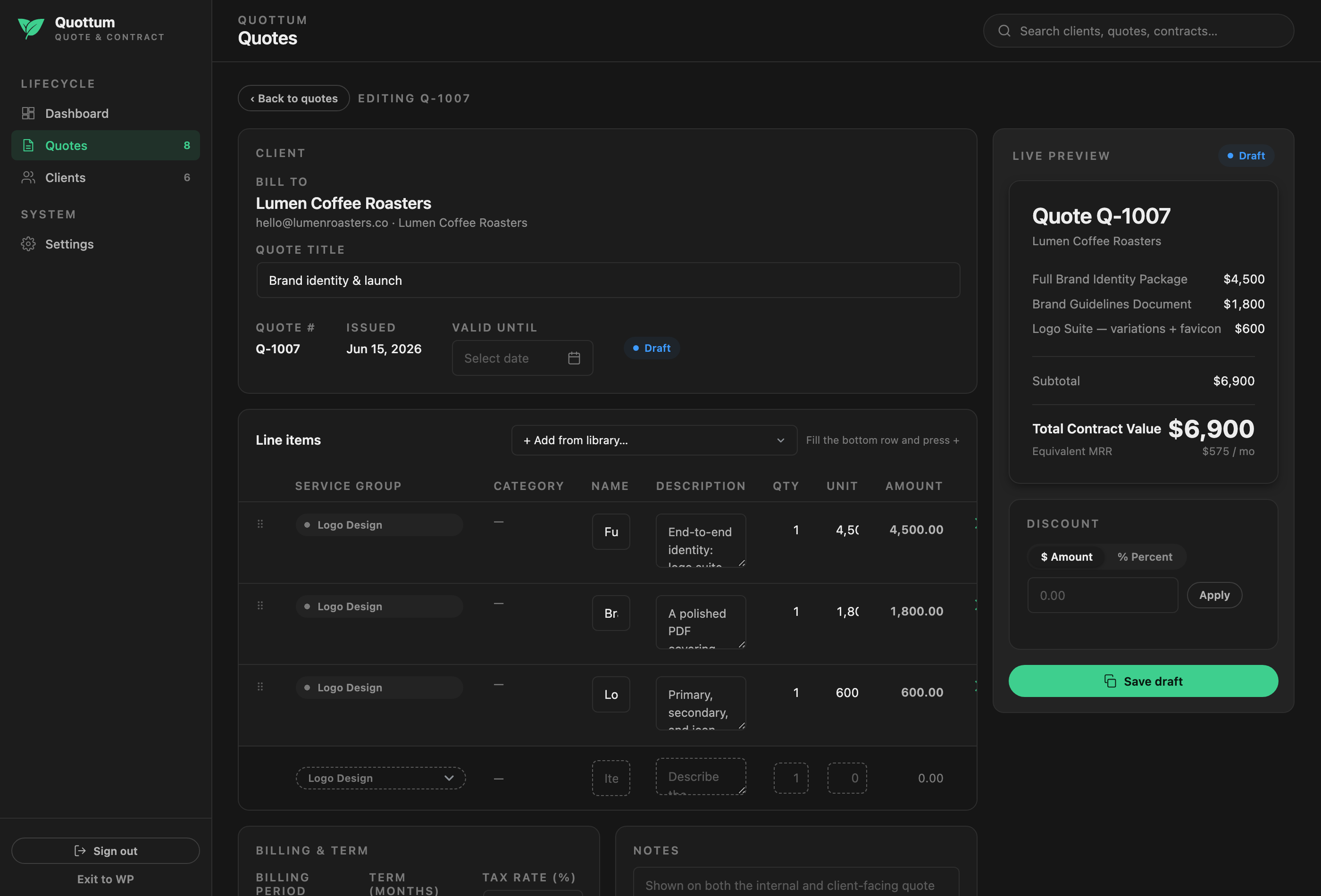The height and width of the screenshot is (896, 1321).
Task: Click the Quote Q-1007 preview title
Action: 1101,216
